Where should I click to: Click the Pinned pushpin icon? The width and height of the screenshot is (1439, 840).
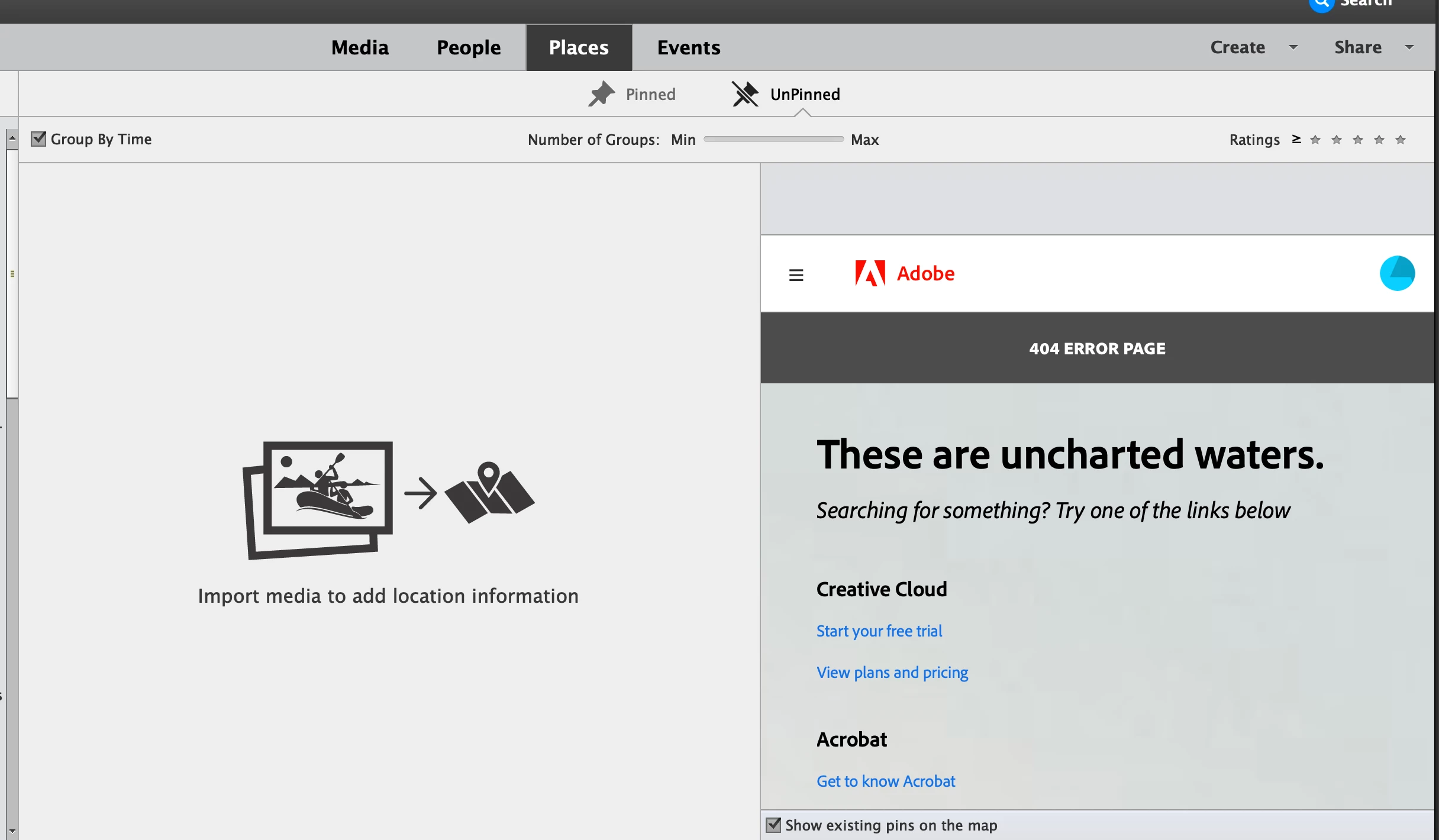tap(602, 94)
